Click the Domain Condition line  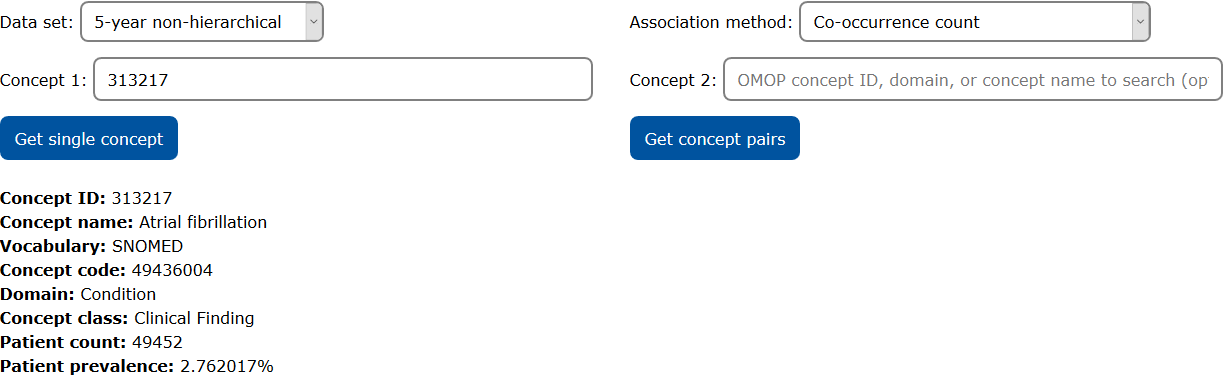(x=78, y=294)
